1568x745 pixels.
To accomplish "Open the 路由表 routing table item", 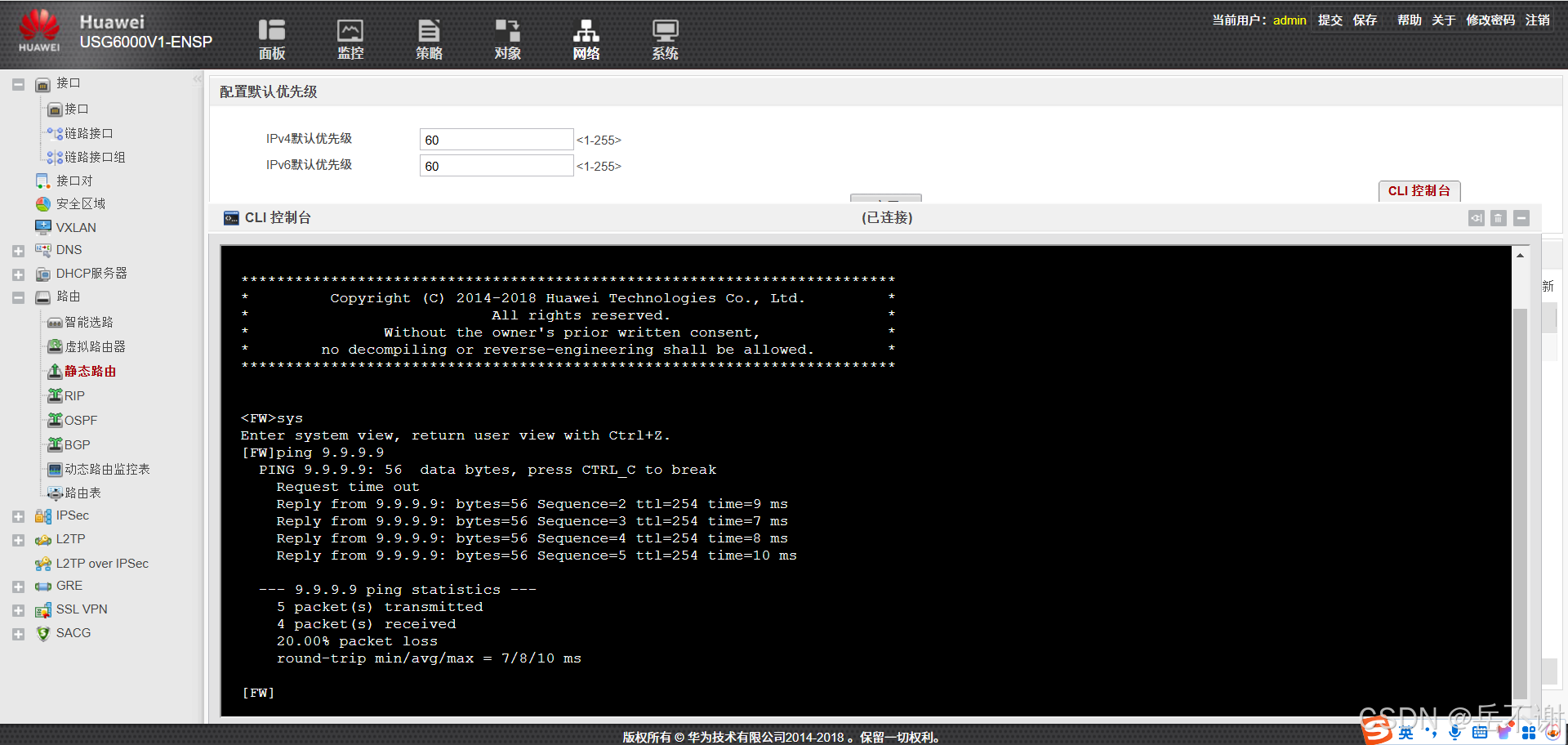I will coord(82,493).
